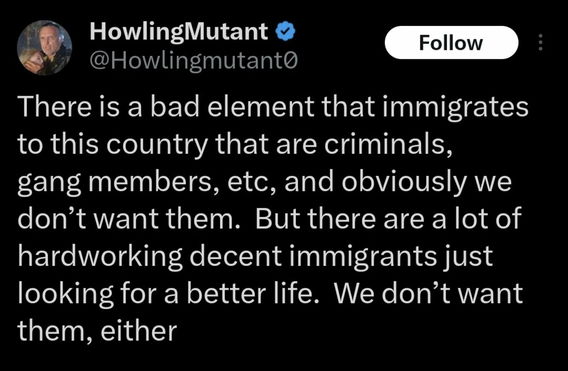This screenshot has height=371, width=568.
Task: Open HowlingMutant's profile picture
Action: coord(45,47)
